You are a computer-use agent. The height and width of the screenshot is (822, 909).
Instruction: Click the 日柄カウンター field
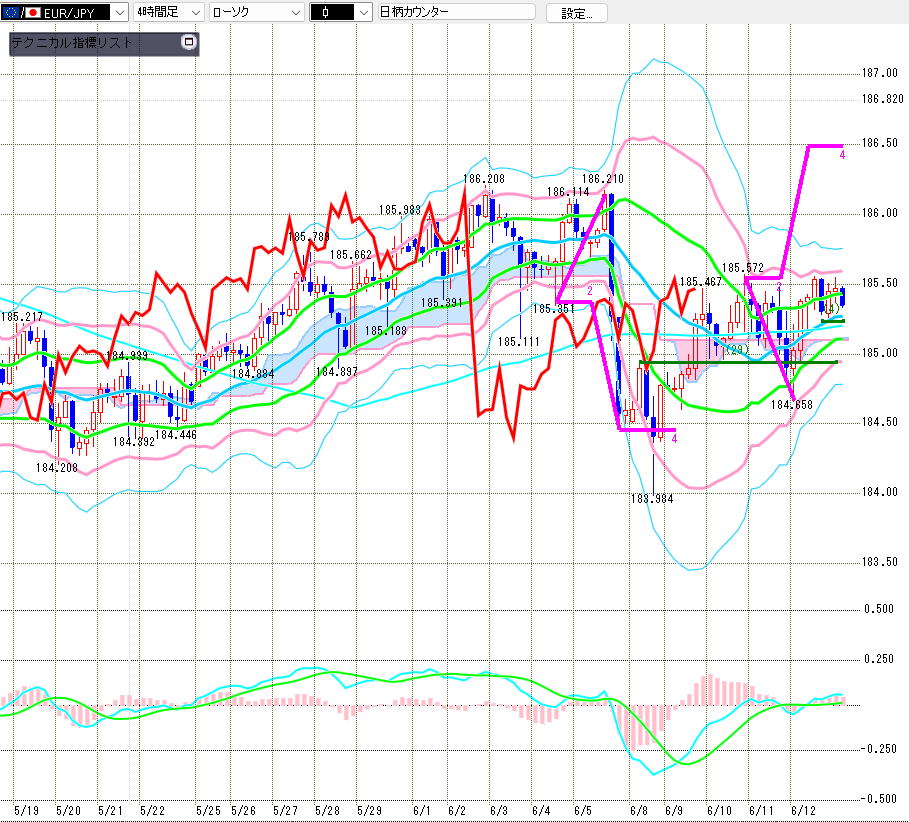point(456,12)
